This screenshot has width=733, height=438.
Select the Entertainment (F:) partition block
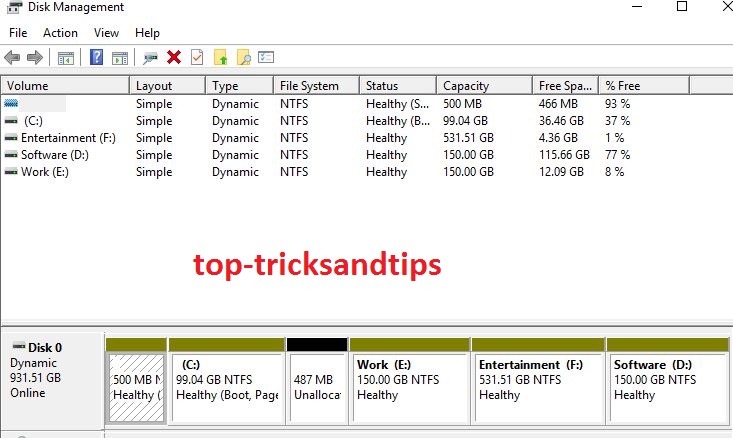pos(538,387)
